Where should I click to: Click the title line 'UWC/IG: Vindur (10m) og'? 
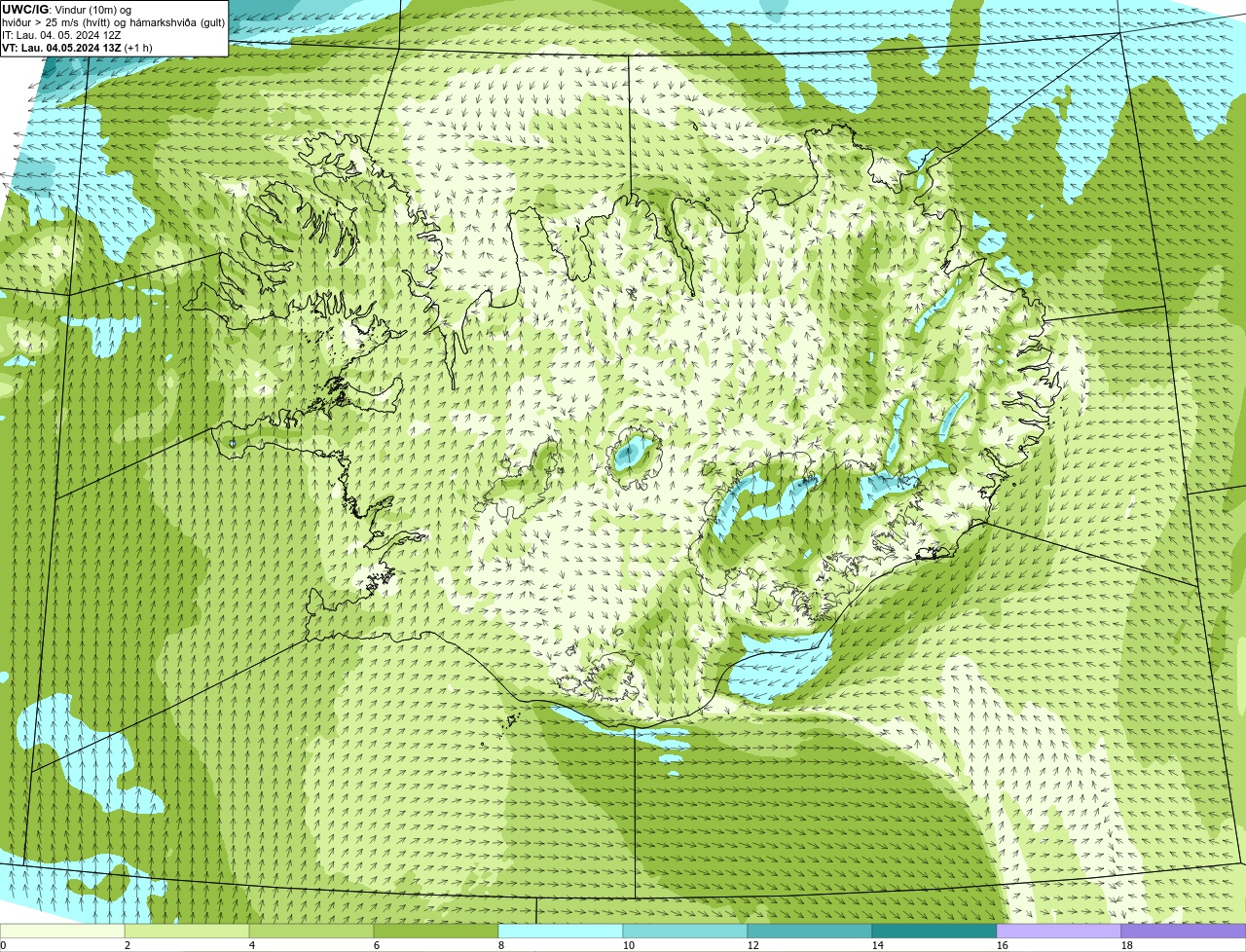tap(66, 10)
